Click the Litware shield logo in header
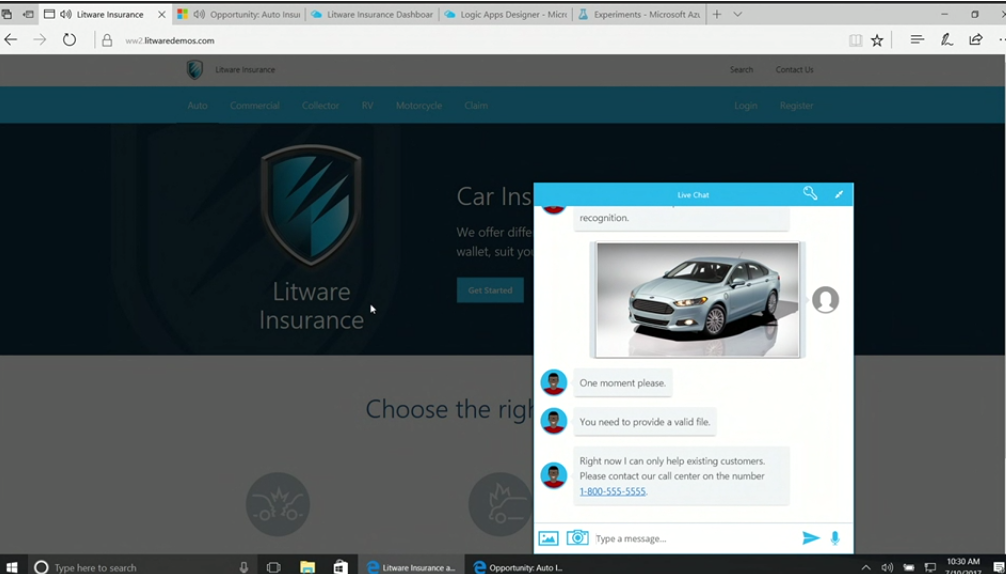The image size is (1006, 574). (x=194, y=69)
